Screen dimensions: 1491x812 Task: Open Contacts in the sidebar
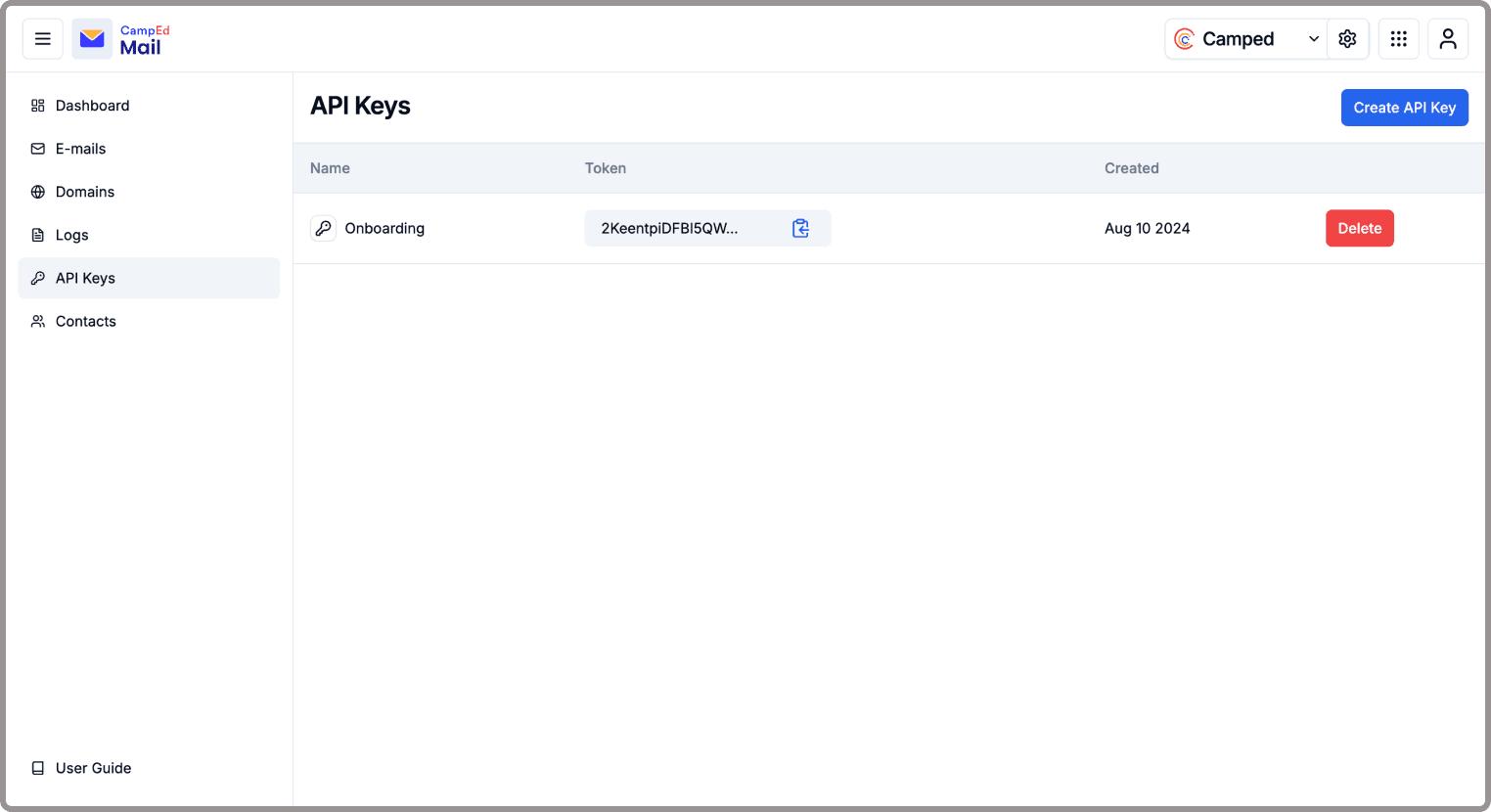(149, 321)
